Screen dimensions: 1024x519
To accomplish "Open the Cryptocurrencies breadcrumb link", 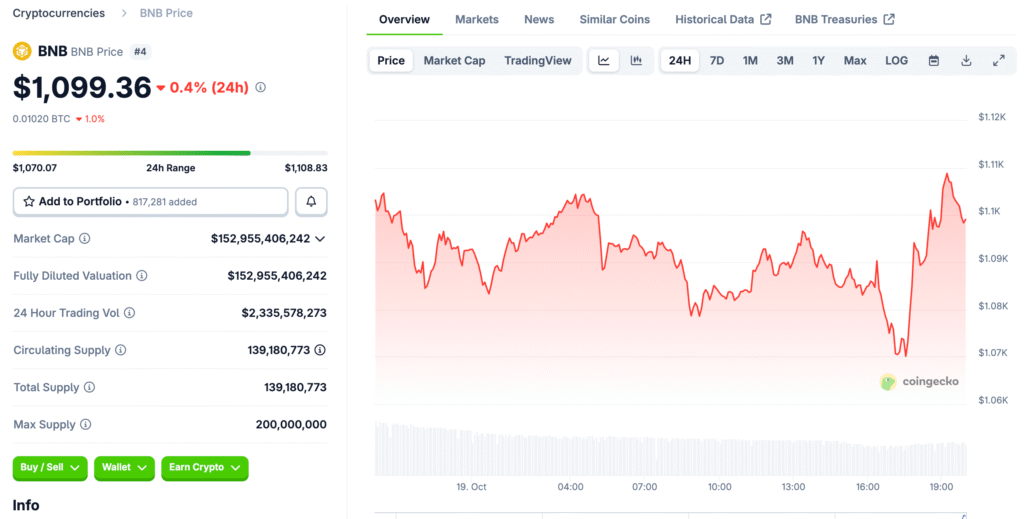I will (x=58, y=13).
